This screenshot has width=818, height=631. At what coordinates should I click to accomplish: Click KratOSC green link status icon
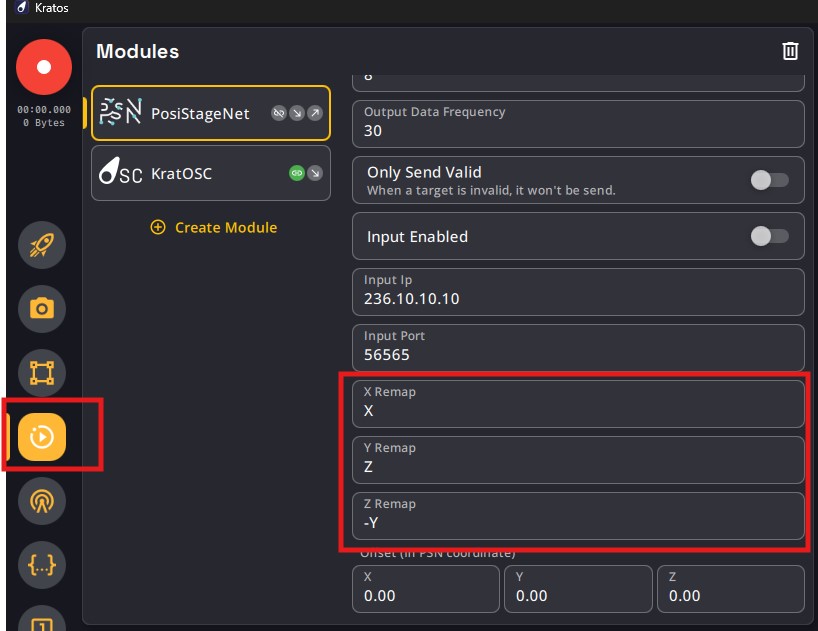click(x=297, y=173)
